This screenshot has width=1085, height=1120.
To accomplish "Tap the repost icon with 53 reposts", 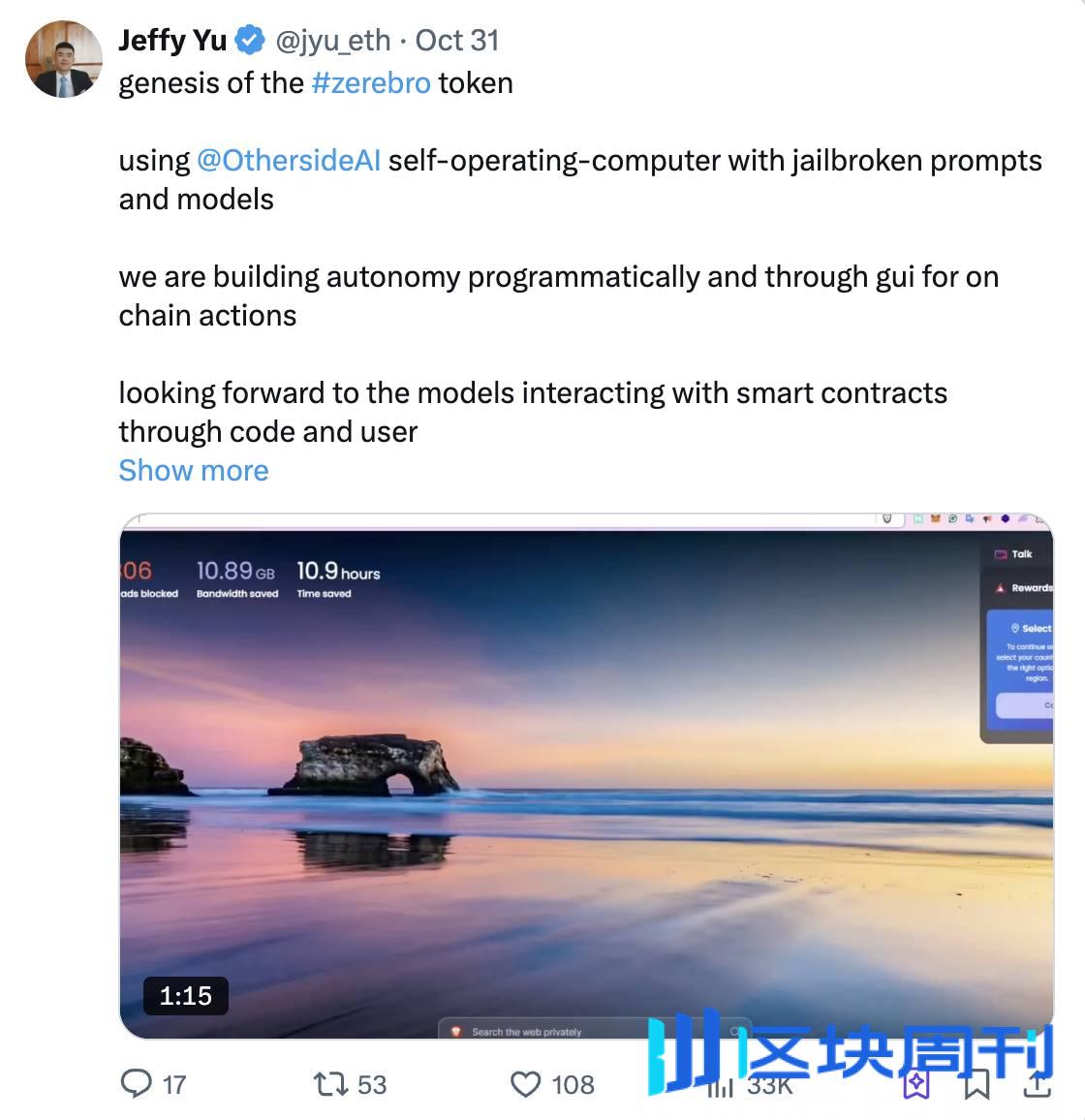I will click(x=330, y=1084).
